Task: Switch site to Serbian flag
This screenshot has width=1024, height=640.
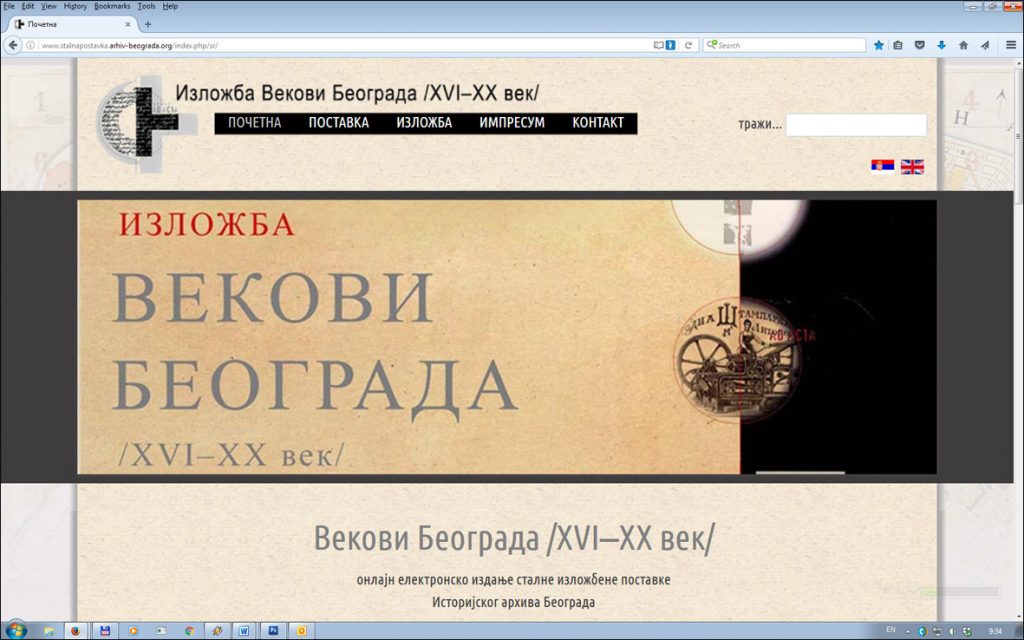Action: tap(882, 166)
